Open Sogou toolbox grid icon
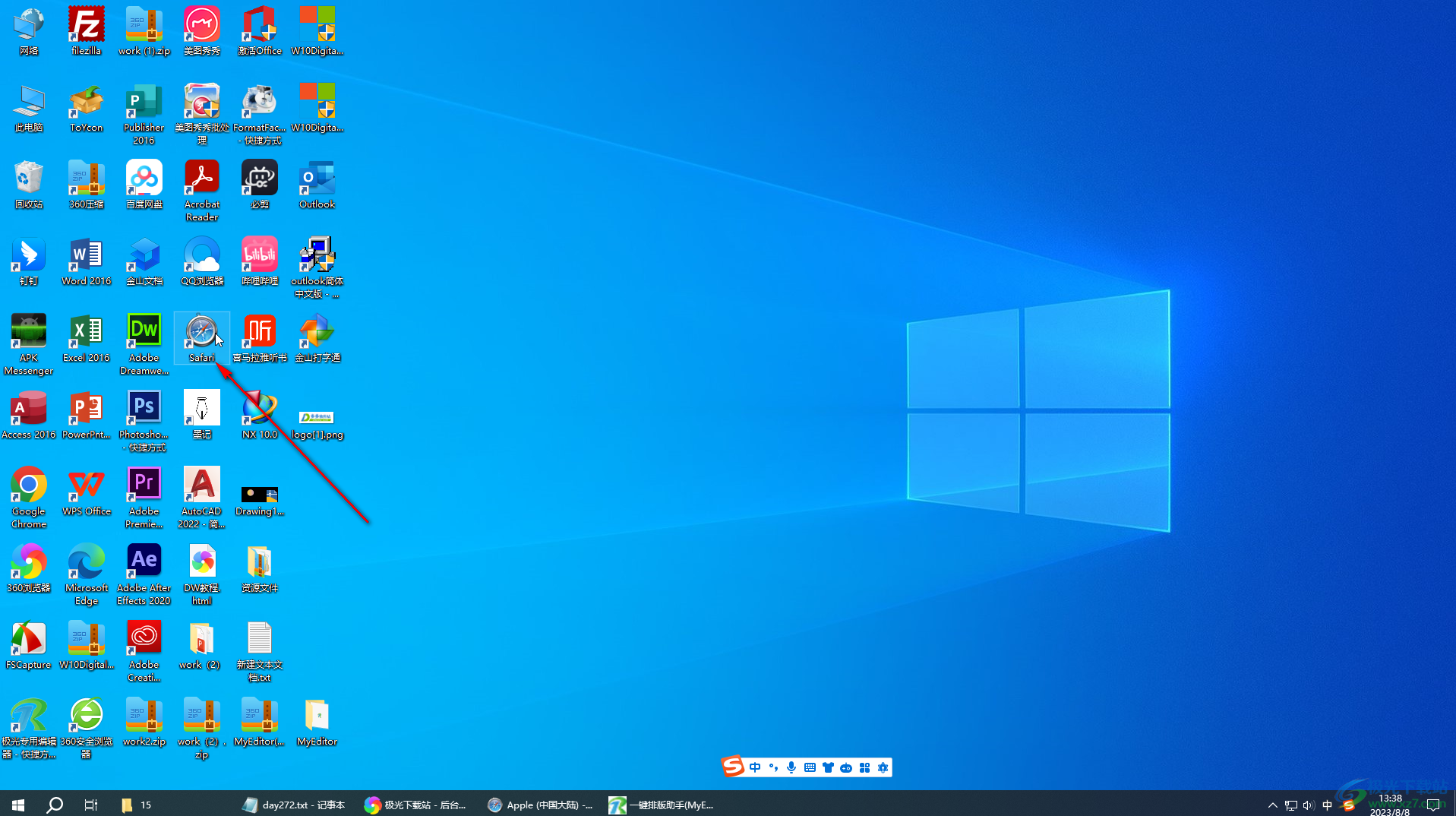 (x=864, y=767)
